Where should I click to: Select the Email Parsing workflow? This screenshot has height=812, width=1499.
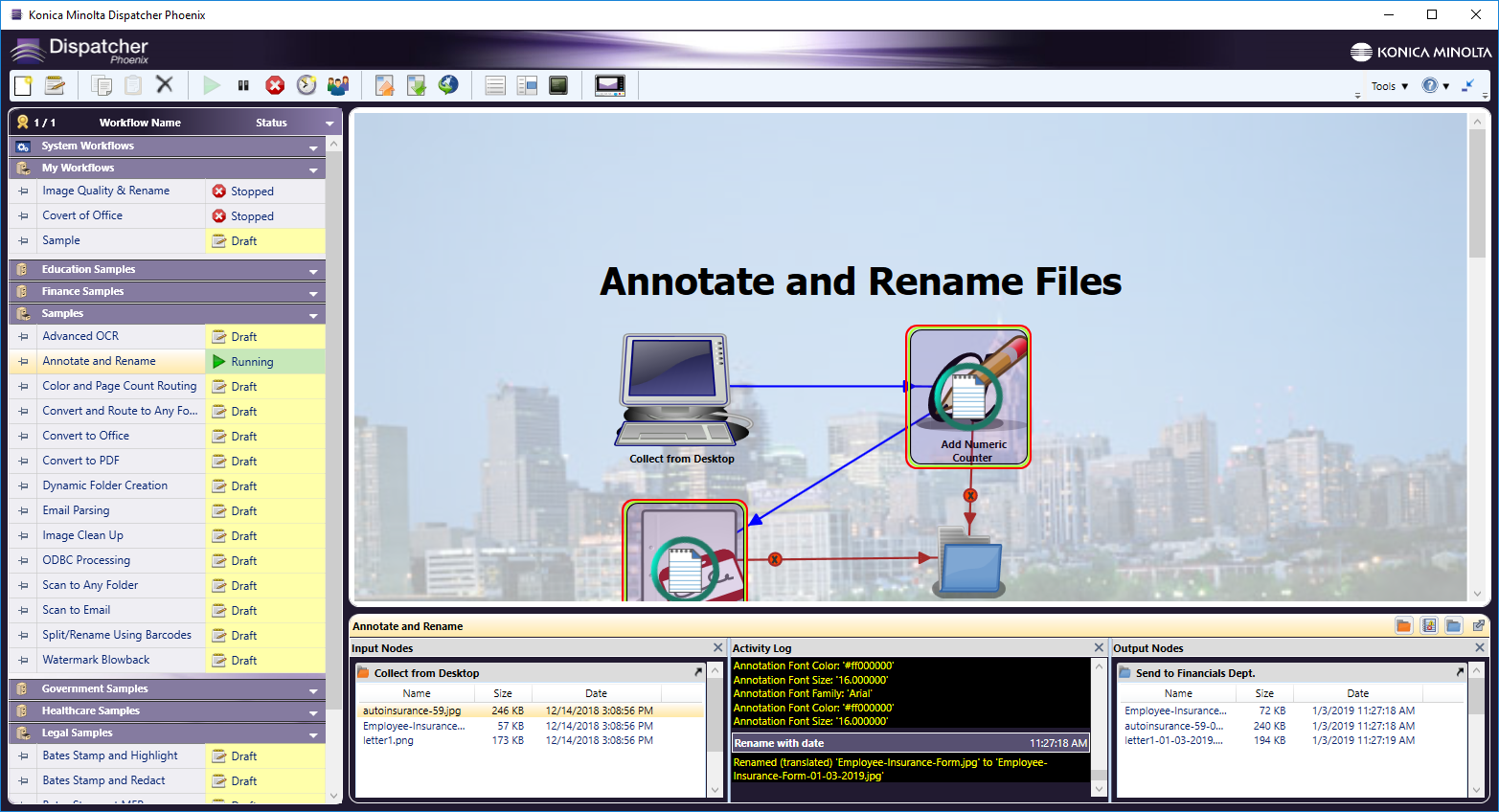(76, 510)
